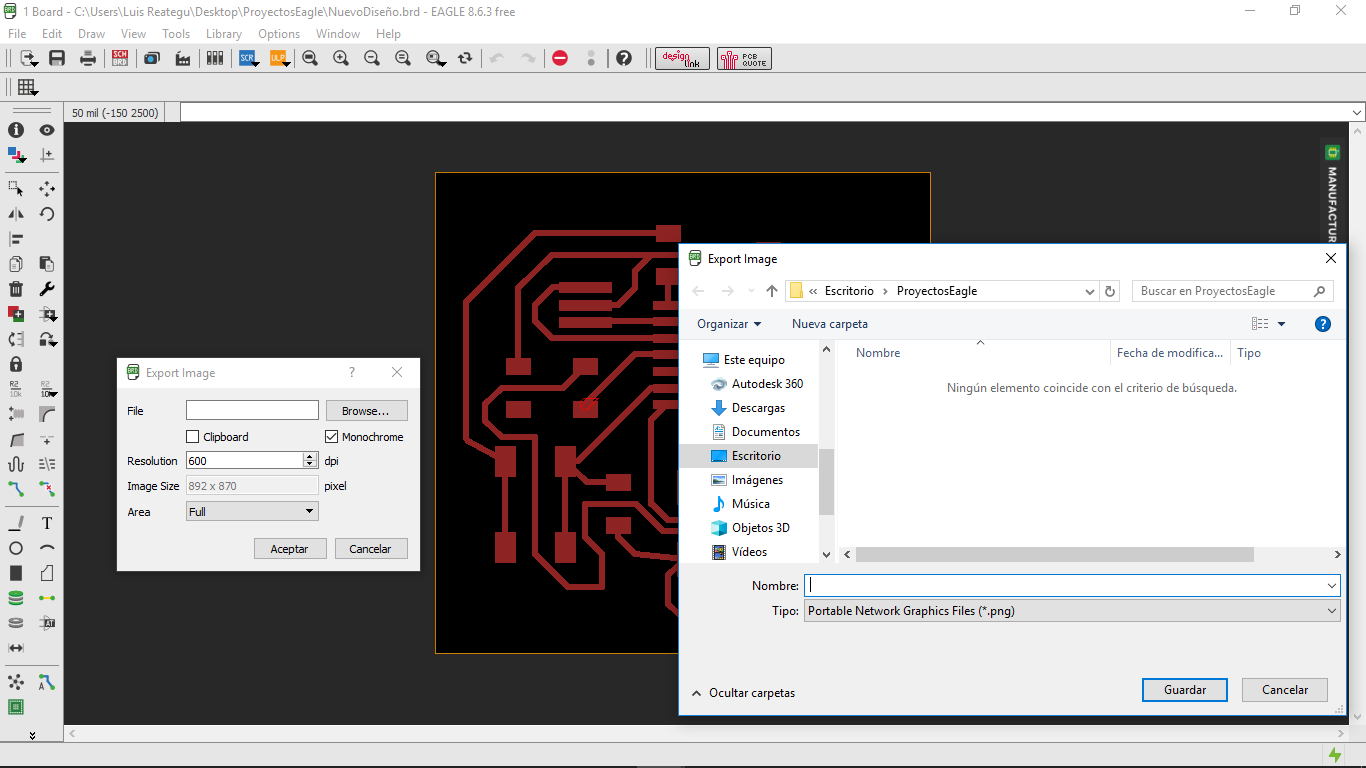Click Cancelar in the save file dialog
This screenshot has height=768, width=1366.
1285,690
